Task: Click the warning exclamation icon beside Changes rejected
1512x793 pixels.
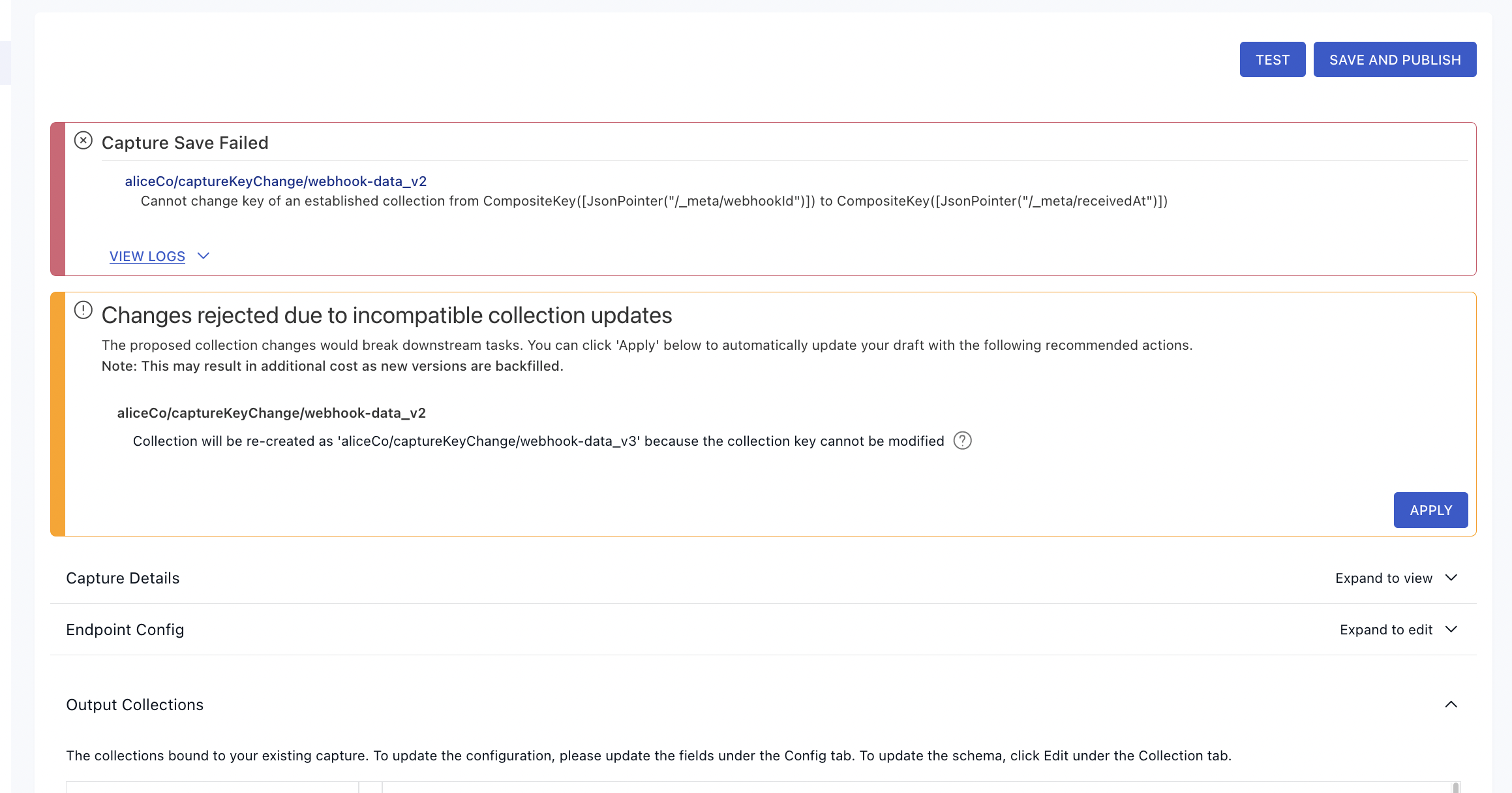Action: pos(83,310)
